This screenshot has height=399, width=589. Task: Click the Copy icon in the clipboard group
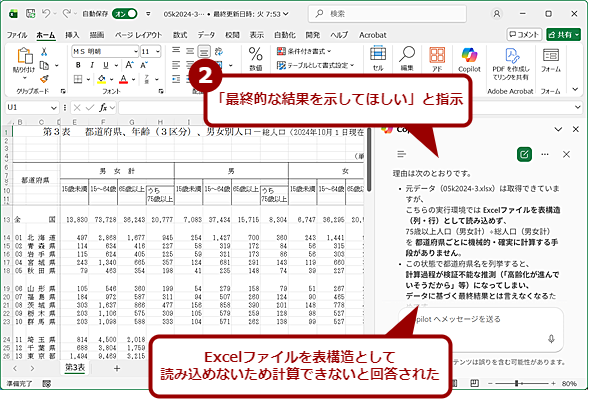point(44,65)
